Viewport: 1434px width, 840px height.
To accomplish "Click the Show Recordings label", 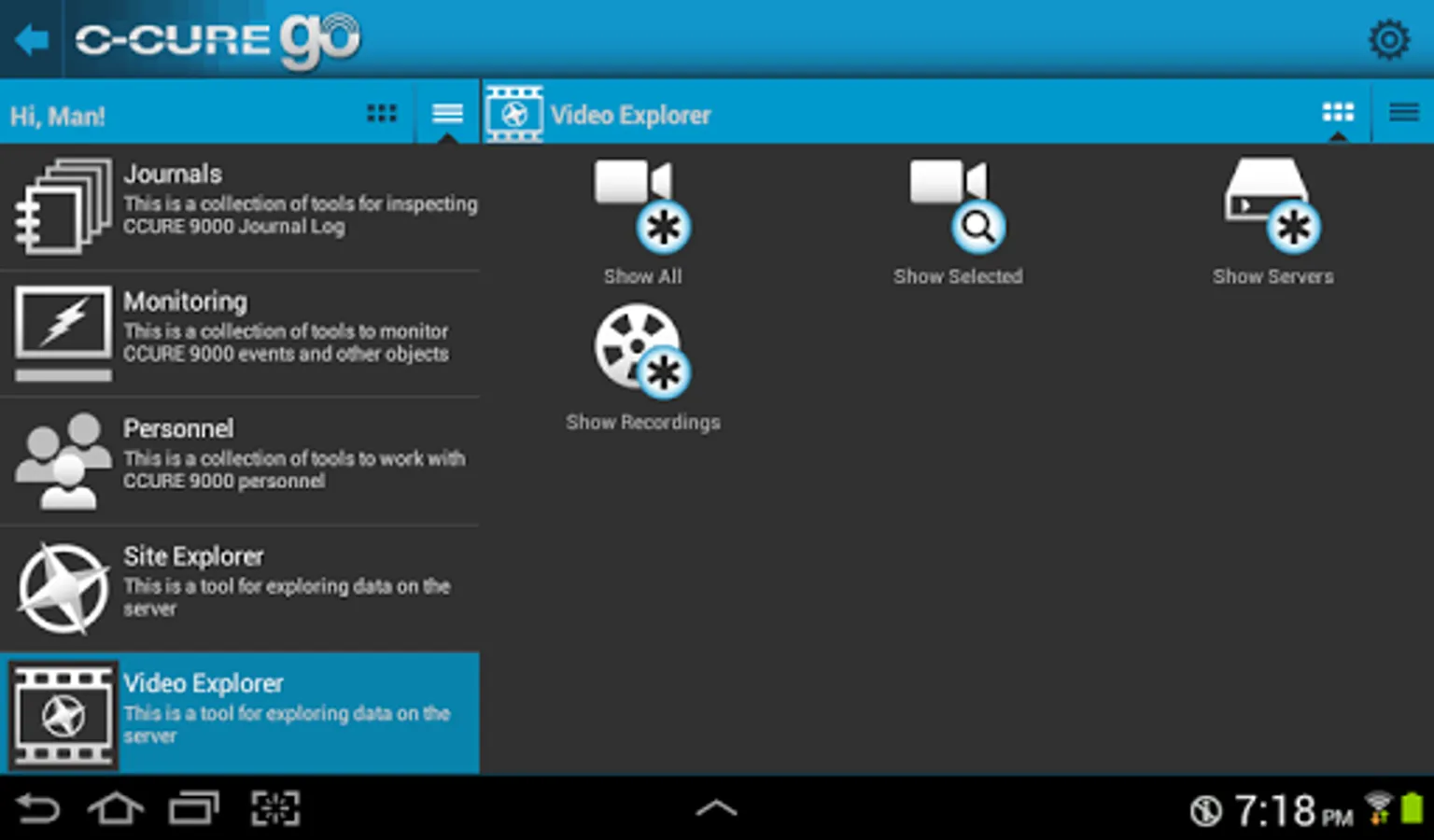I will pos(642,423).
